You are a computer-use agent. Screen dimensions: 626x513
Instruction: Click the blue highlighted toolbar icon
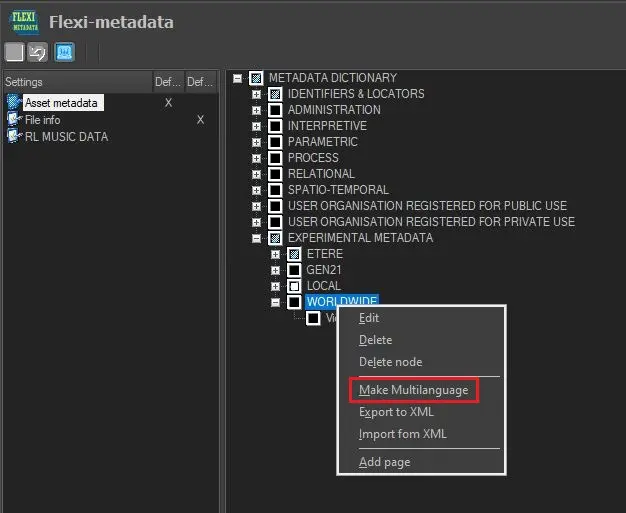point(64,52)
